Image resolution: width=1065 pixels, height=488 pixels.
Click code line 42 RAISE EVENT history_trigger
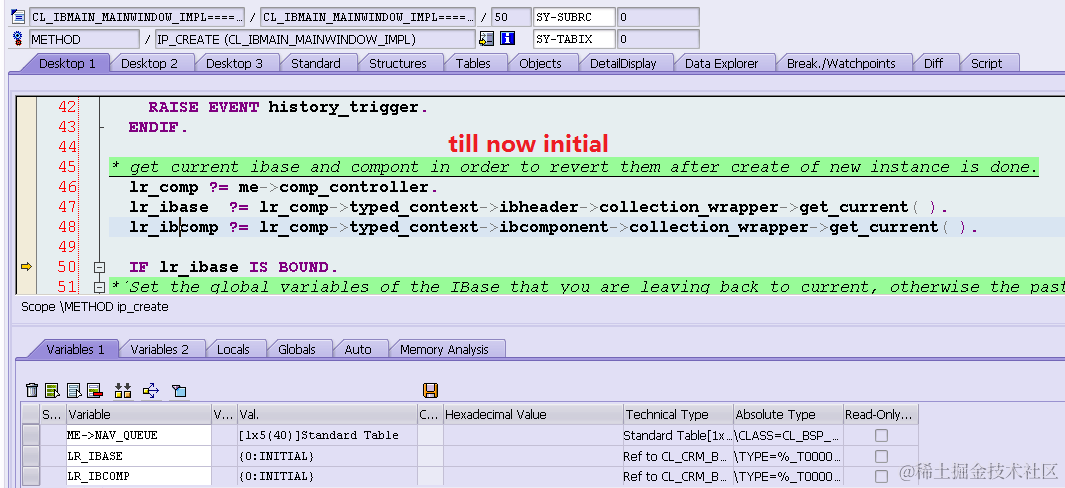click(x=289, y=107)
